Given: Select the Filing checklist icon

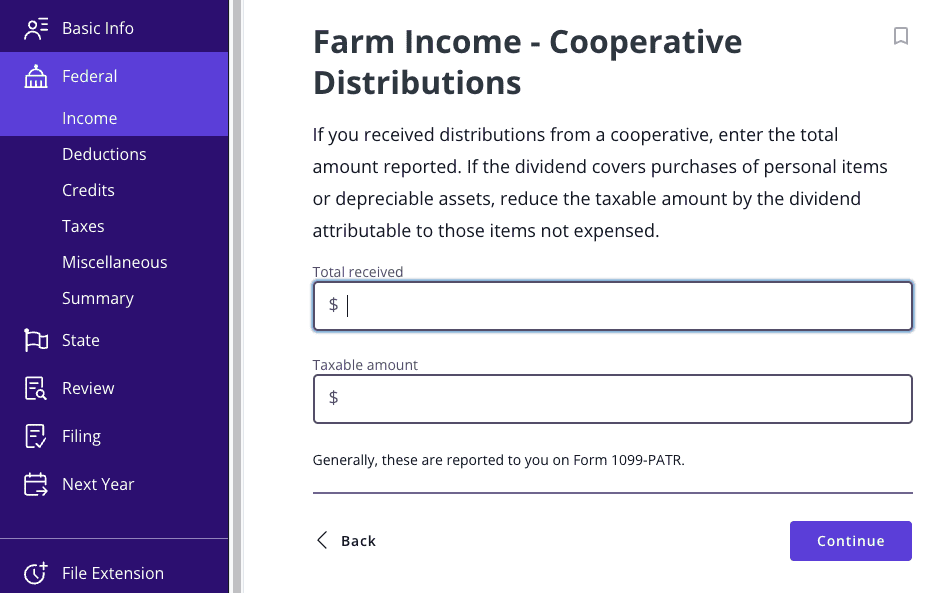Looking at the screenshot, I should tap(35, 436).
